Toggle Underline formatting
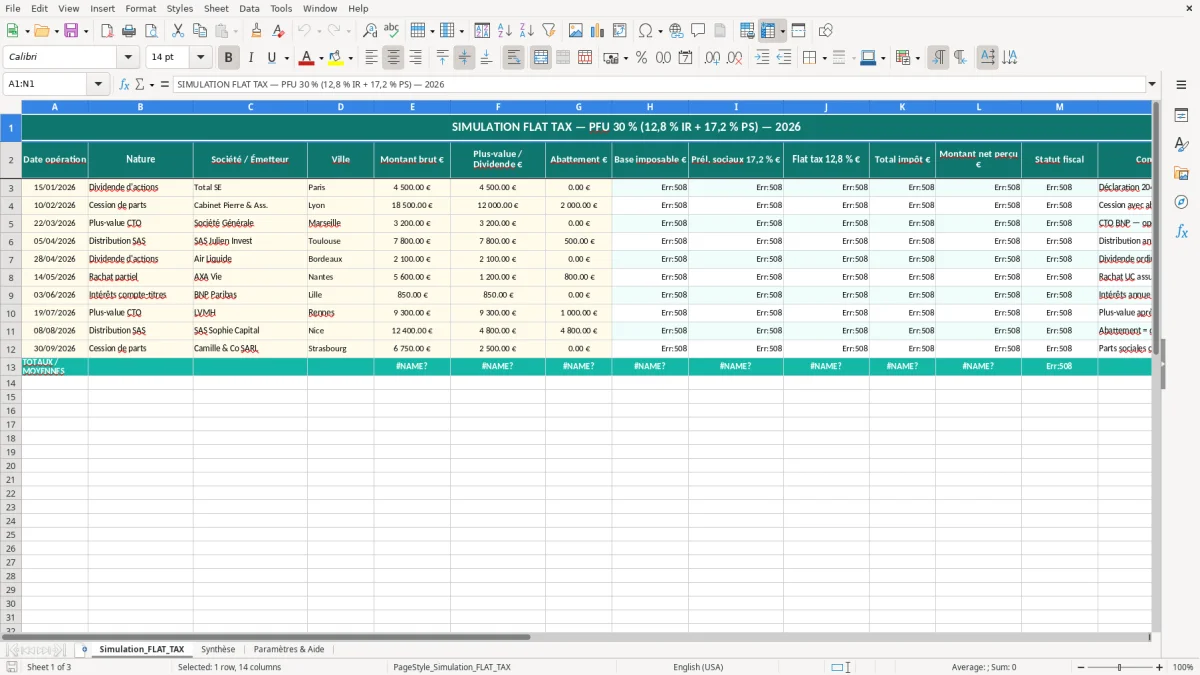 271,58
